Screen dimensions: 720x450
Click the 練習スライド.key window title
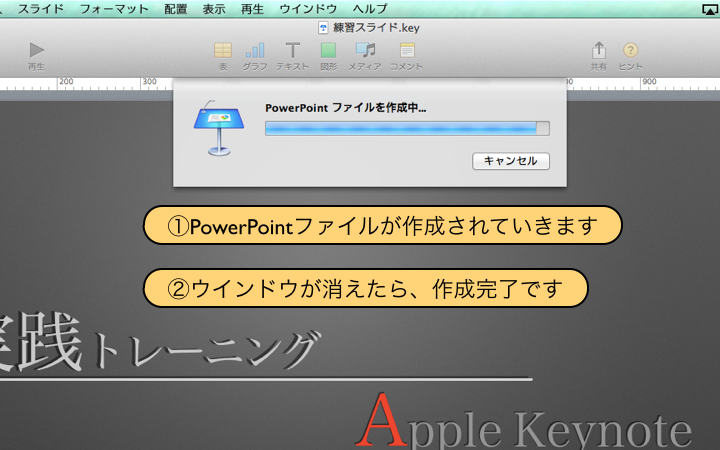coord(376,28)
